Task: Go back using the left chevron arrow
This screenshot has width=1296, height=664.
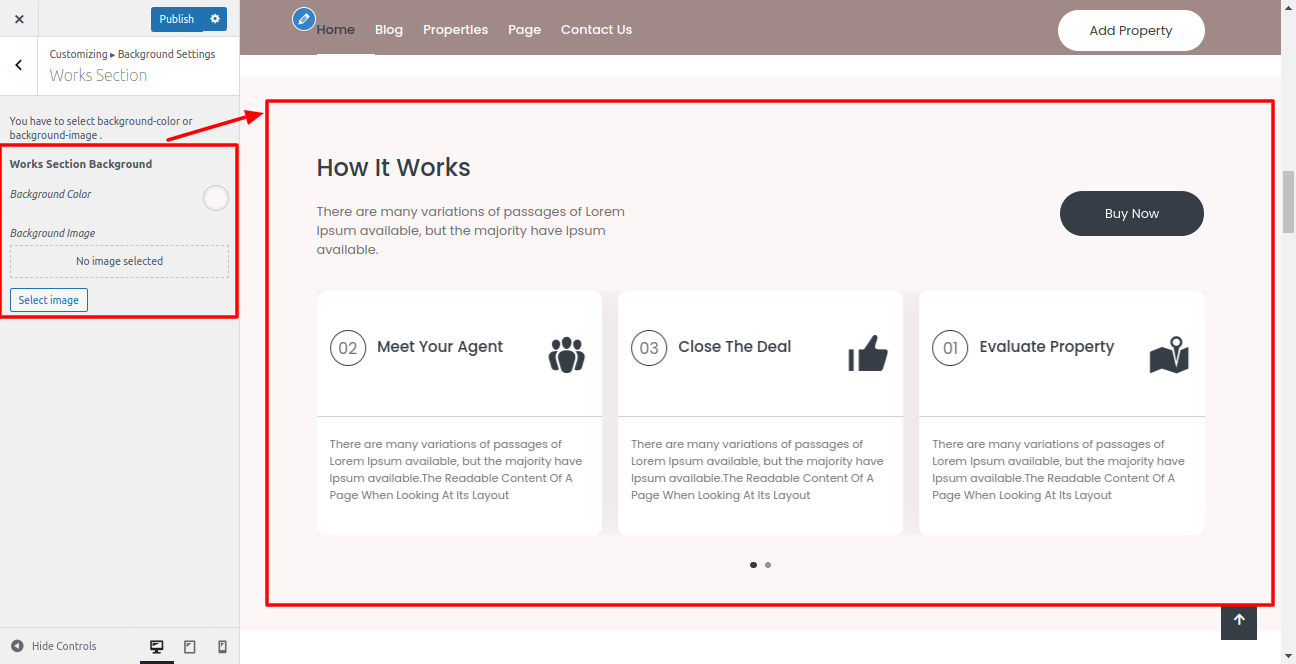Action: [x=19, y=65]
